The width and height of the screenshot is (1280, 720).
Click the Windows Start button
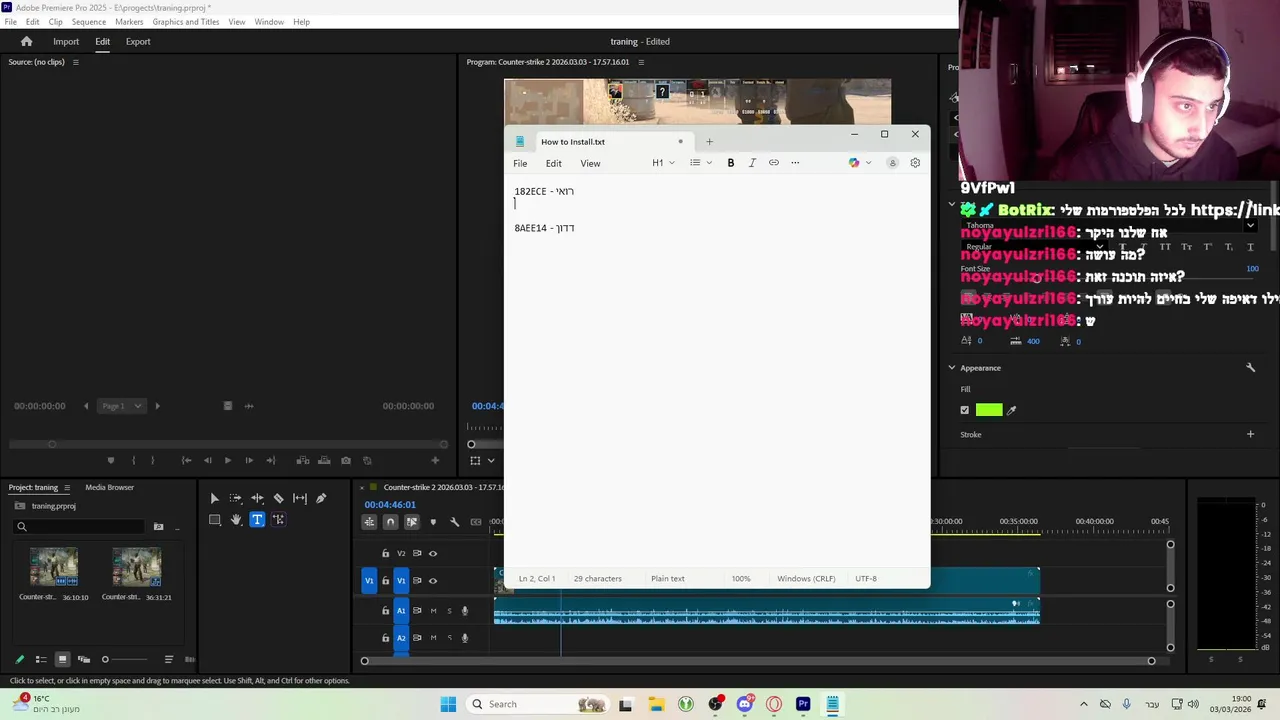(x=448, y=704)
